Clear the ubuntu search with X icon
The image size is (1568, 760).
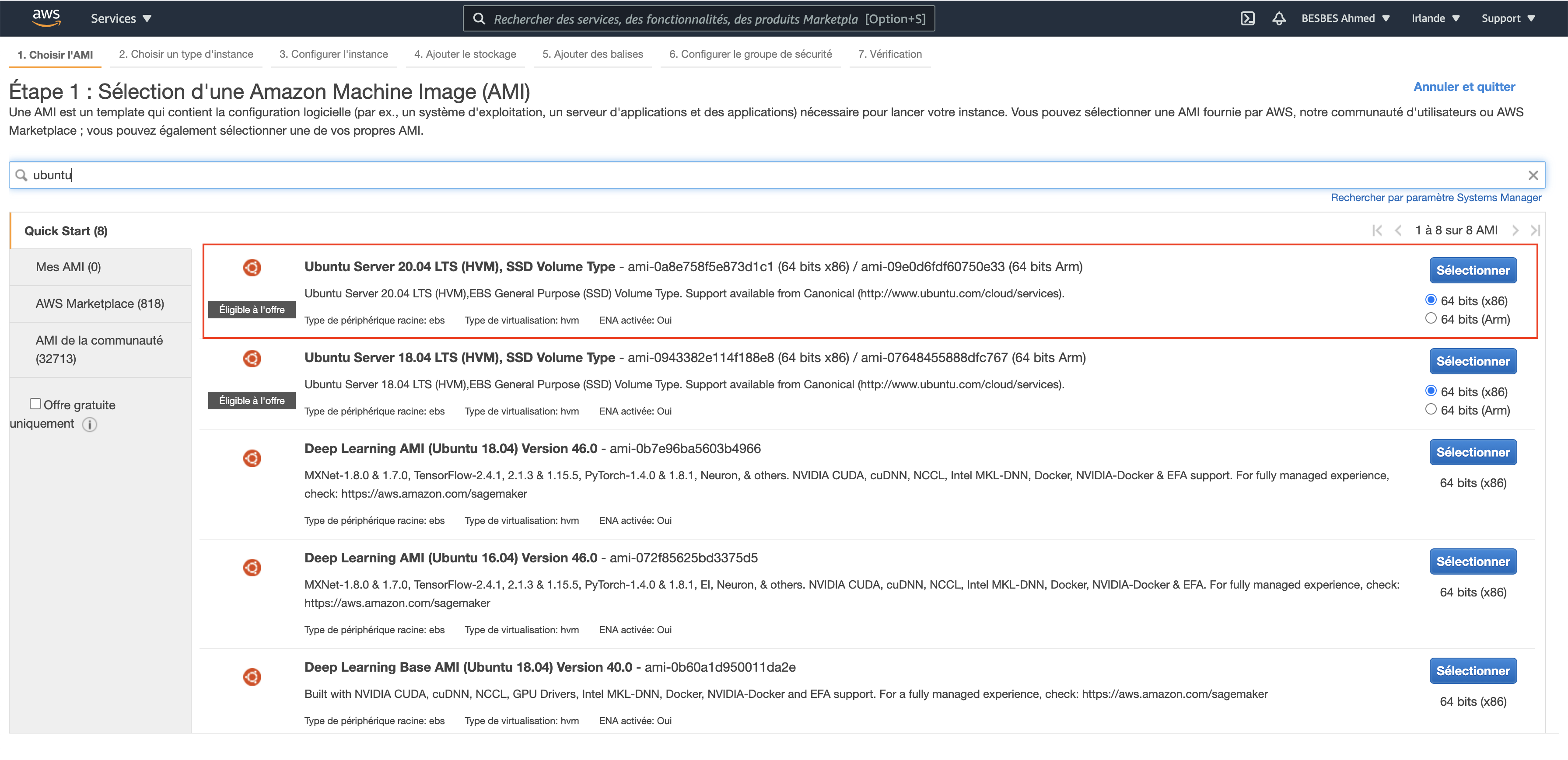(x=1533, y=175)
